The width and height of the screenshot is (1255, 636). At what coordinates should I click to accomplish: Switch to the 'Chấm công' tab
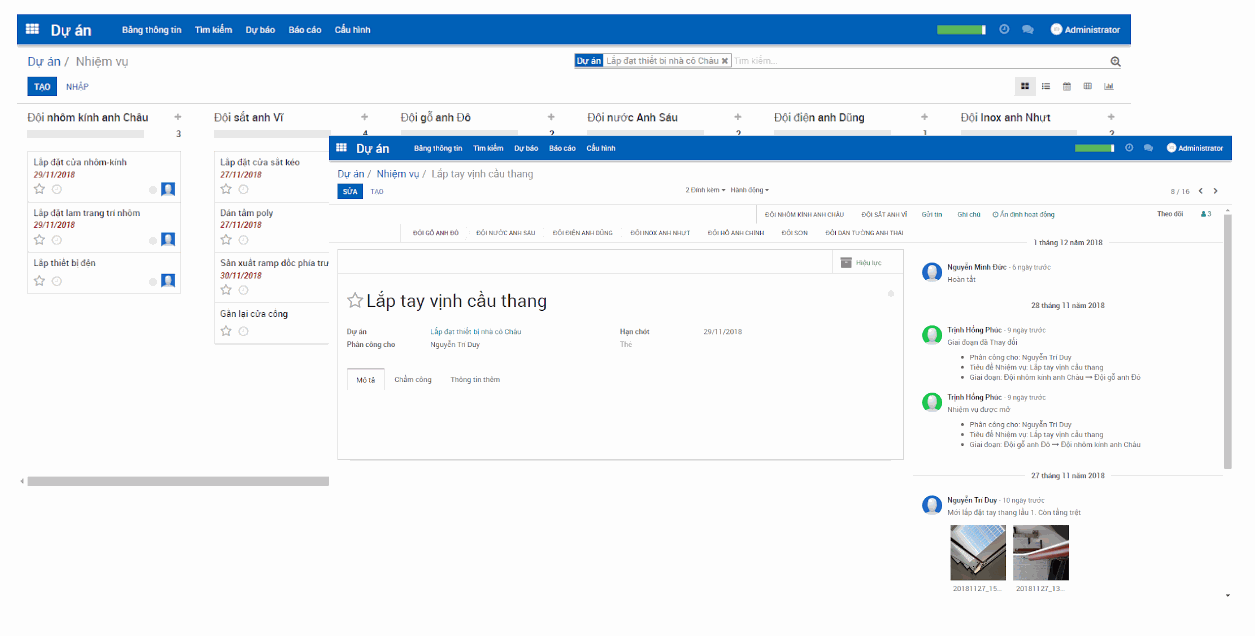[413, 379]
